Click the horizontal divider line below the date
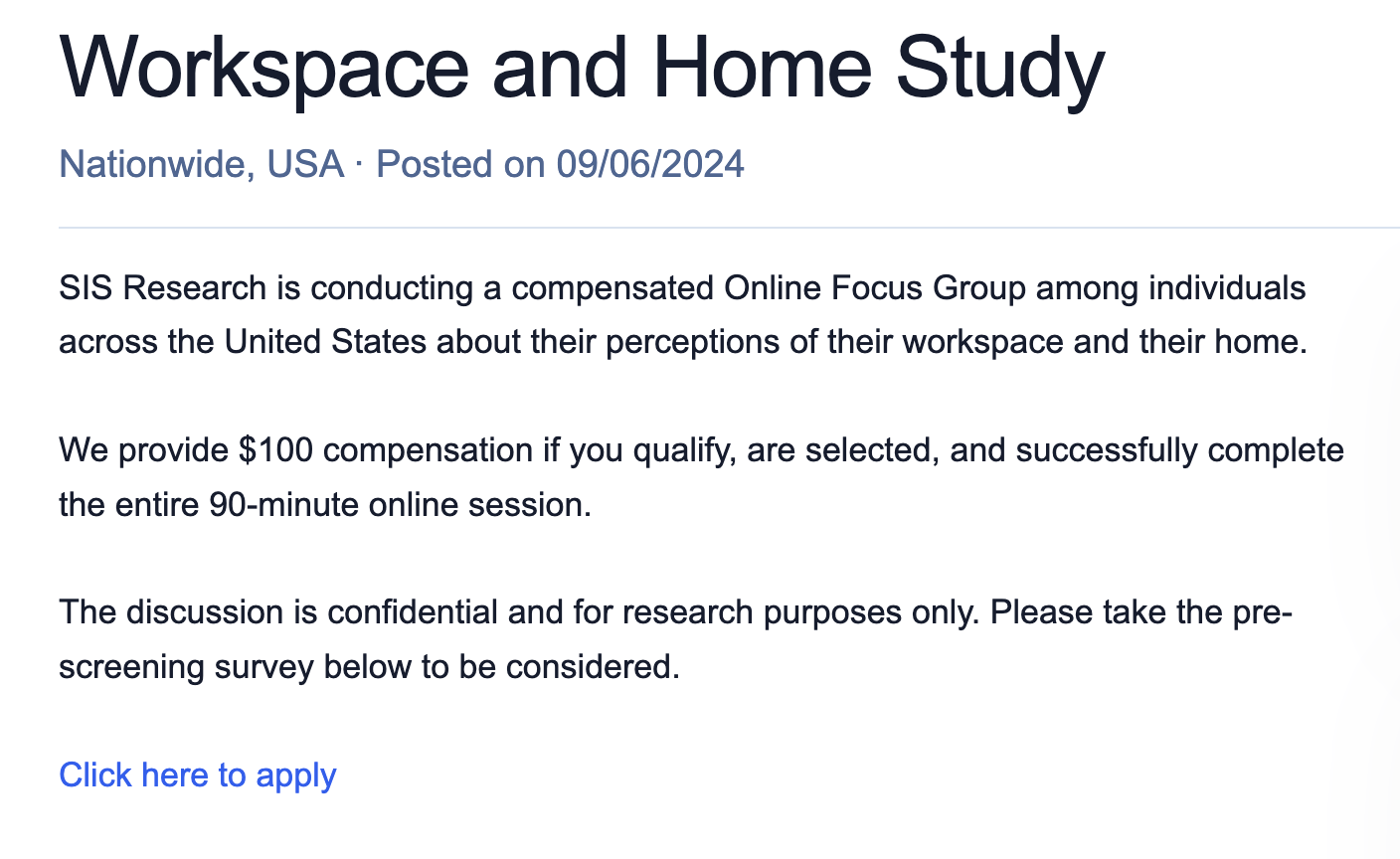This screenshot has height=859, width=1400. [729, 228]
